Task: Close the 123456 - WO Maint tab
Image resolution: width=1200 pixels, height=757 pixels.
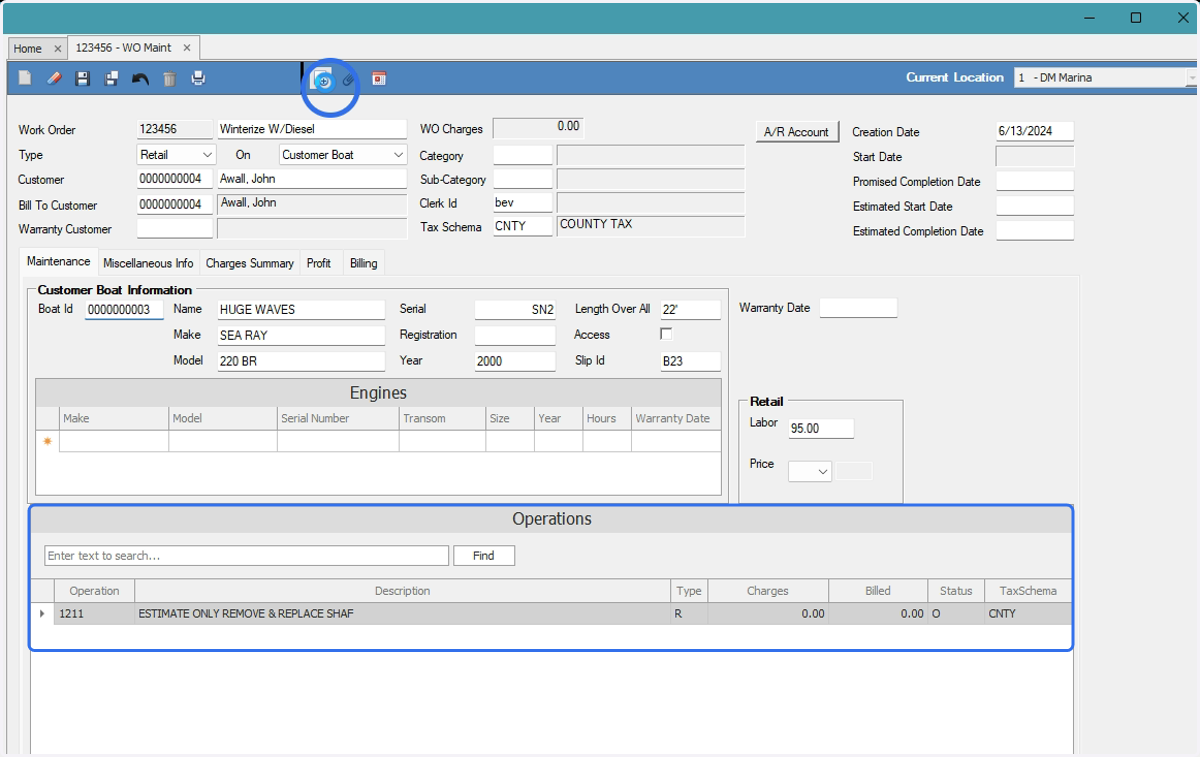Action: [187, 47]
